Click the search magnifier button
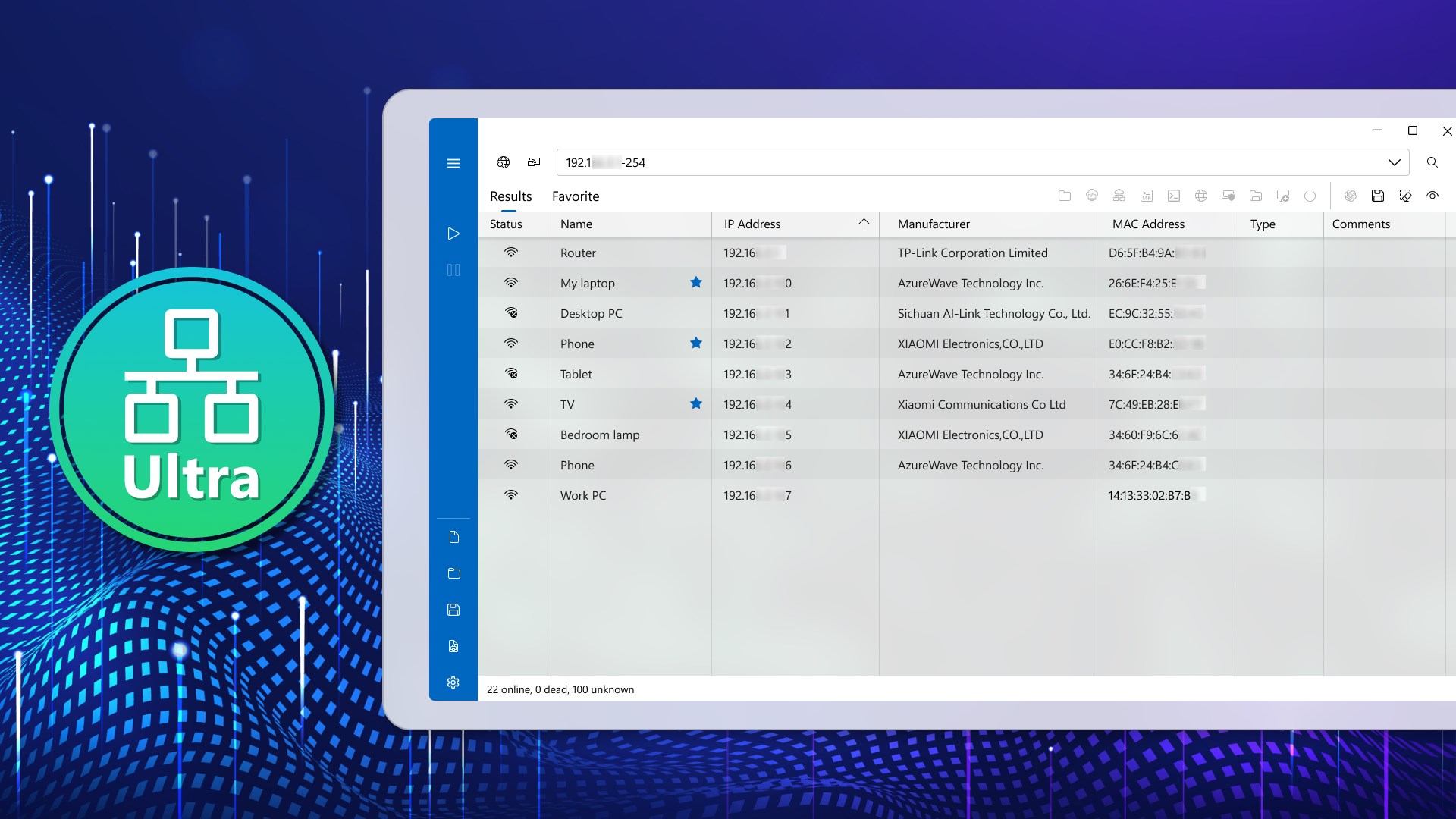Viewport: 1456px width, 819px height. (x=1433, y=162)
